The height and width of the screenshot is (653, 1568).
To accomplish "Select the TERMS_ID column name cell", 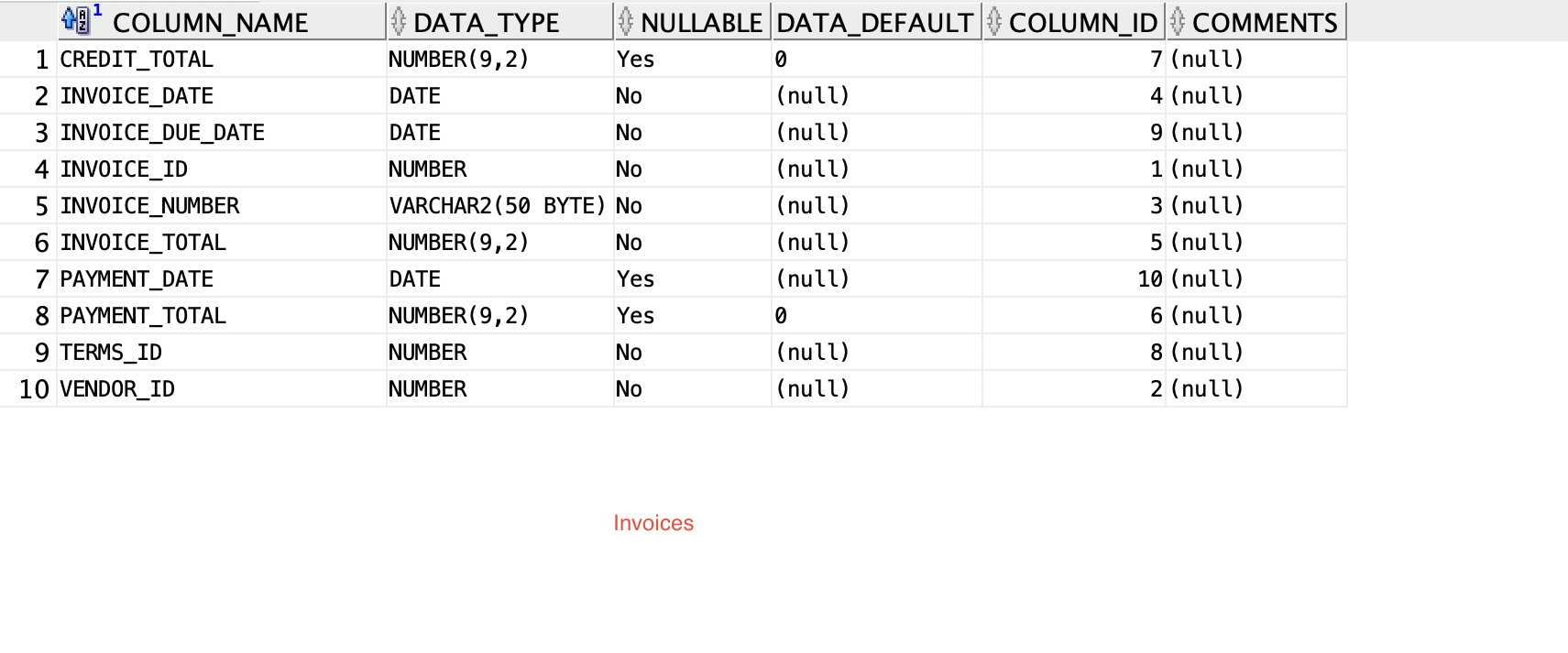I will (x=111, y=352).
